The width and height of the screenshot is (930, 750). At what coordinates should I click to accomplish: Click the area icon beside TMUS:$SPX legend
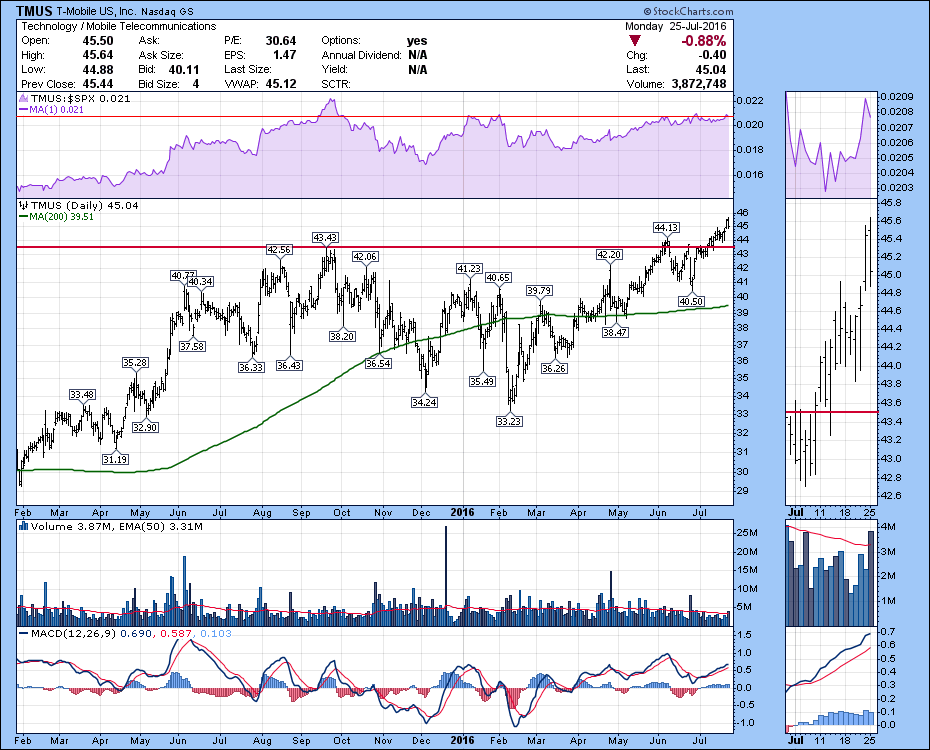(23, 98)
